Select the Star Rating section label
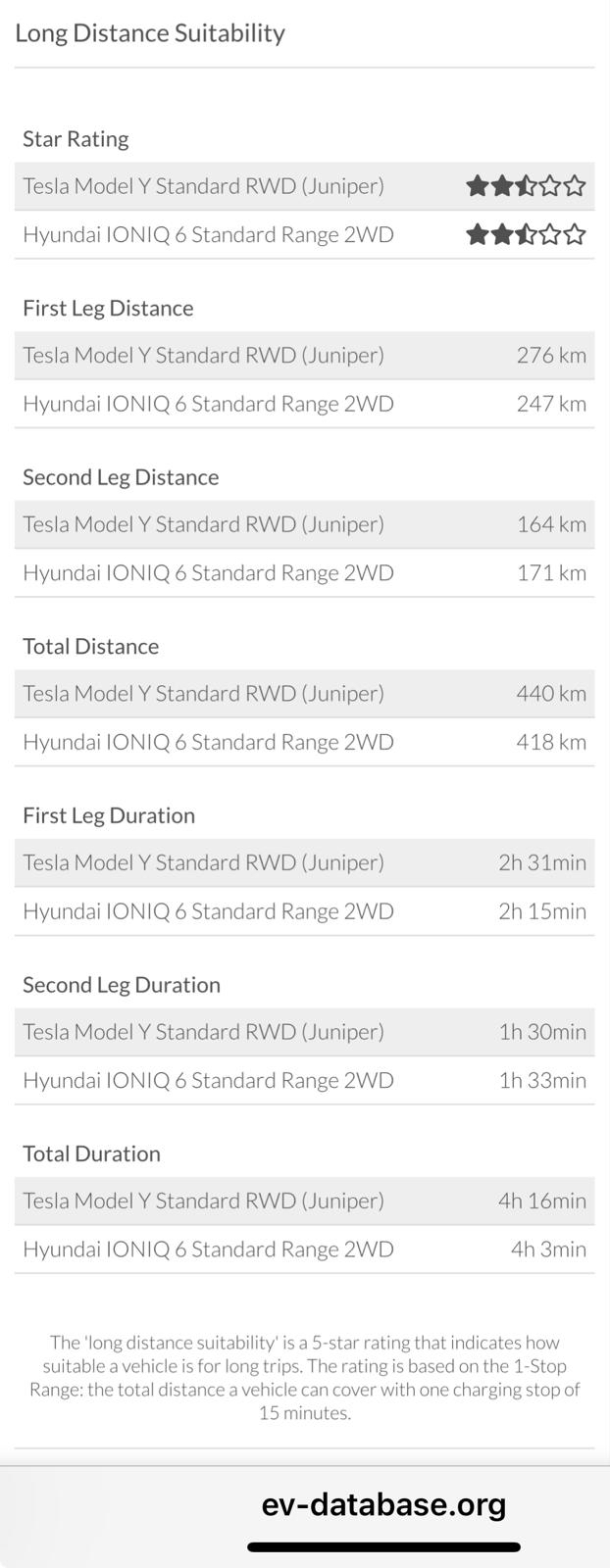610x1568 pixels. [76, 139]
